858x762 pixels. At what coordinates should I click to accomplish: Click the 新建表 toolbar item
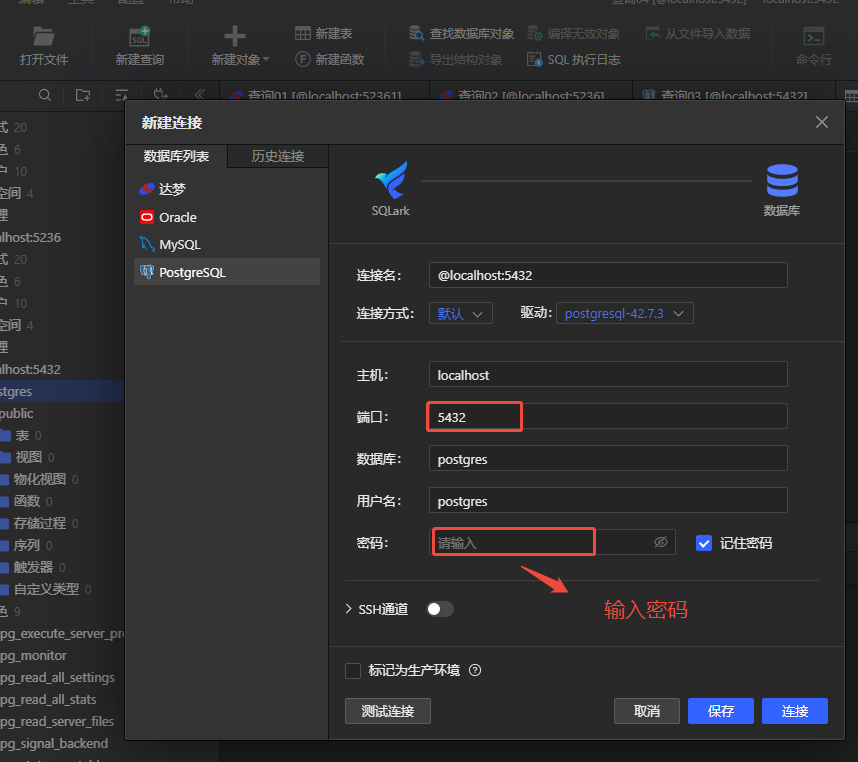[323, 33]
